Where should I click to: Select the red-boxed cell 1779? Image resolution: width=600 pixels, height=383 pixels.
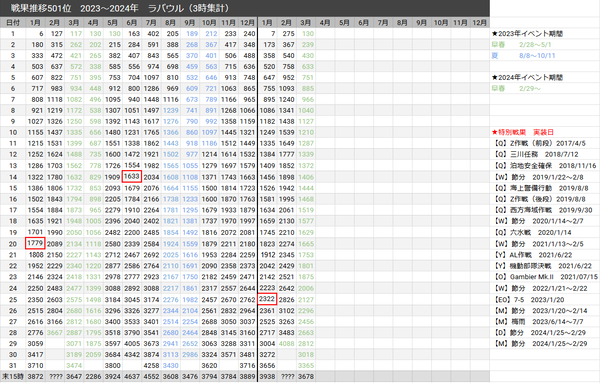(35, 243)
